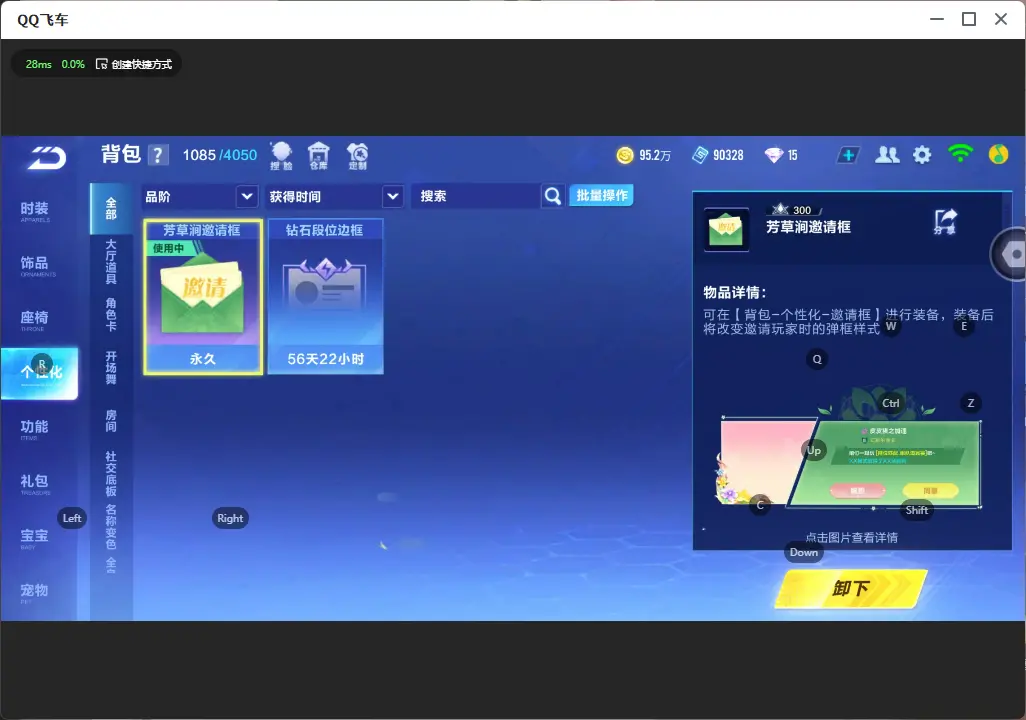The width and height of the screenshot is (1026, 720).
Task: Click the 批量操作 batch operation button
Action: click(x=601, y=195)
